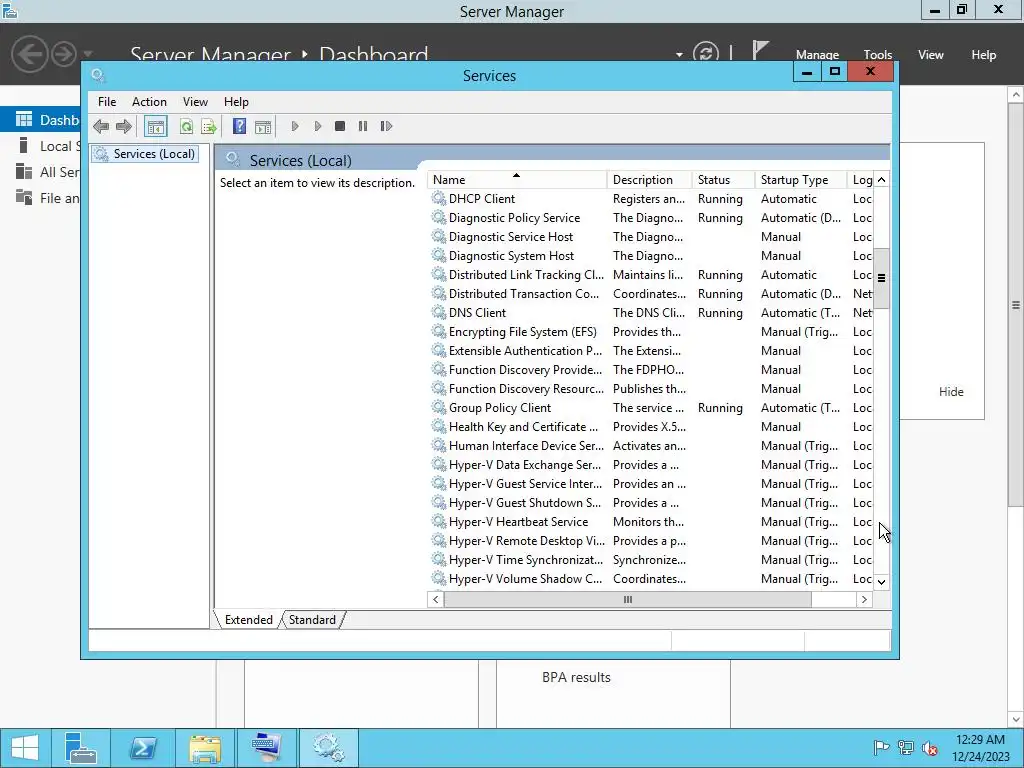Open Server Manager from the taskbar
Screen dimensions: 1024x768
point(81,748)
